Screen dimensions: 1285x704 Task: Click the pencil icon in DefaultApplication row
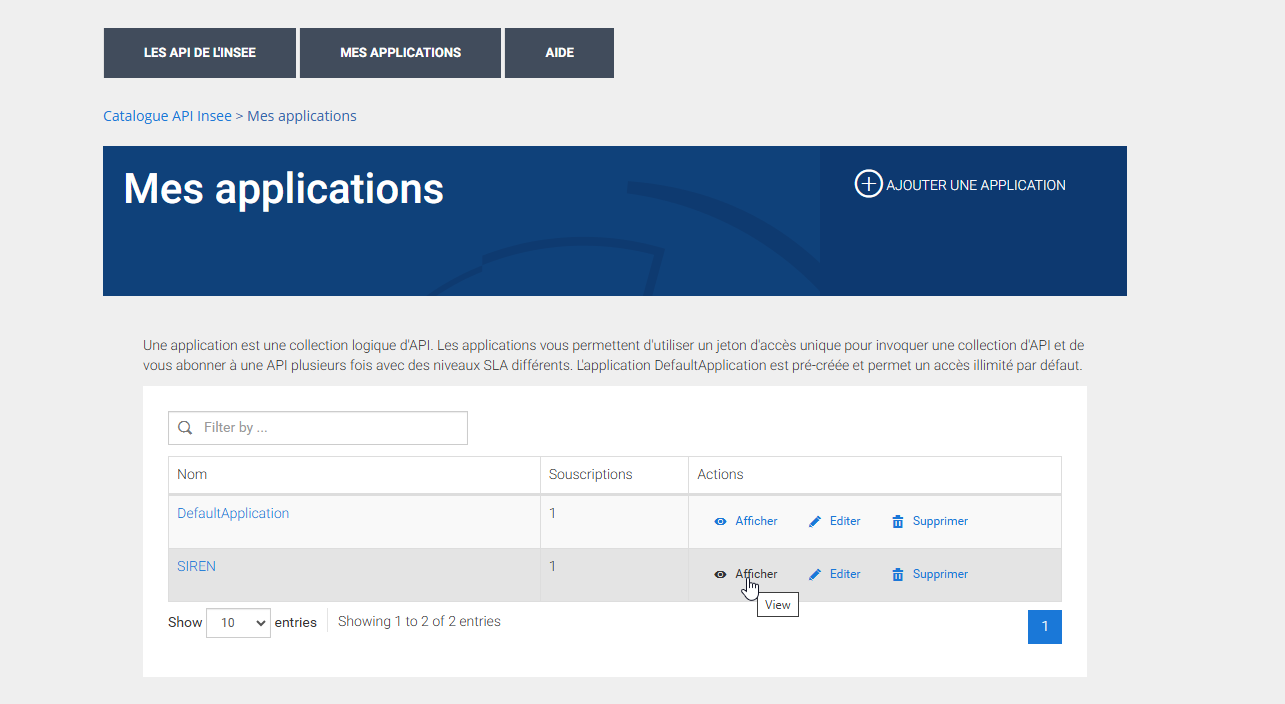[815, 522]
